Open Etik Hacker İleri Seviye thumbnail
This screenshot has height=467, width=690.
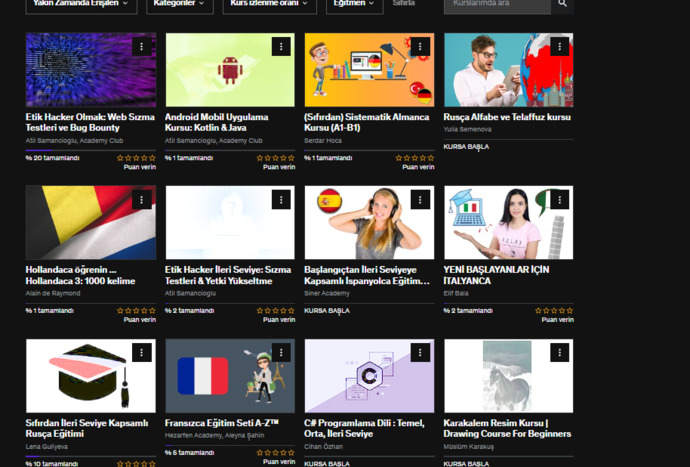230,222
